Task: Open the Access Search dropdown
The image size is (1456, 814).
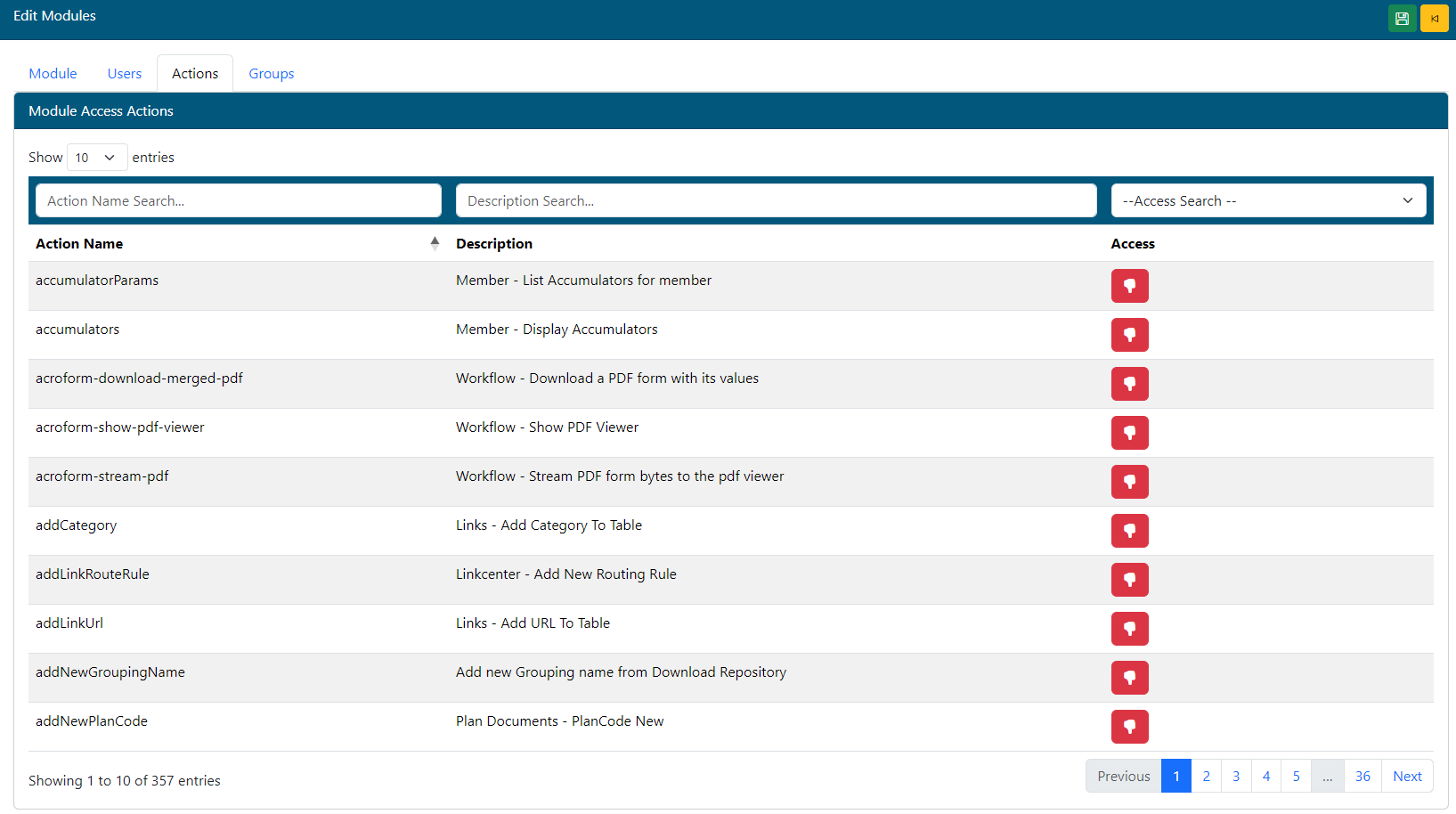Action: 1267,201
